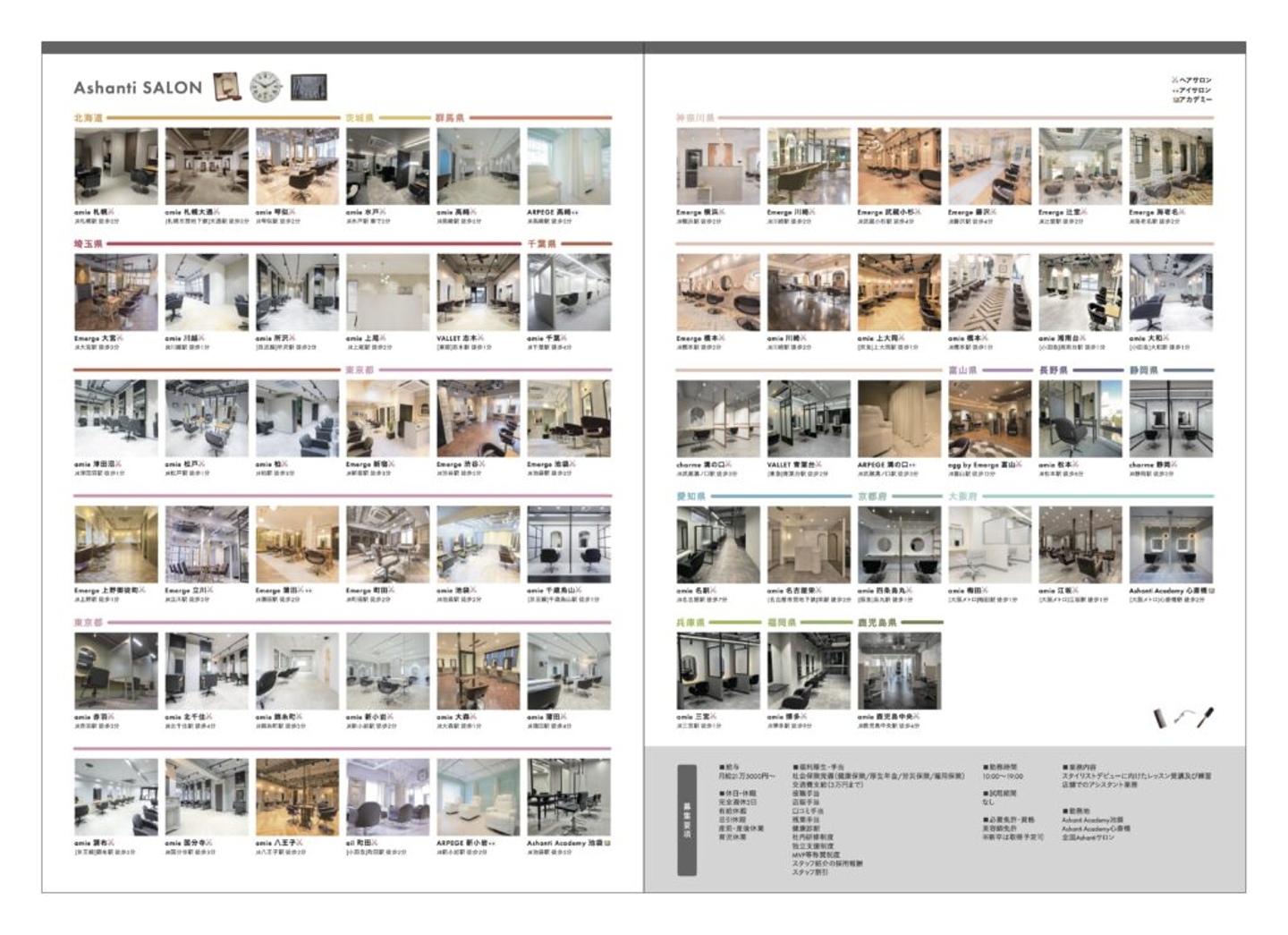Click the wall clock icon beside Ashanti SALON
The image size is (1288, 935).
point(266,87)
